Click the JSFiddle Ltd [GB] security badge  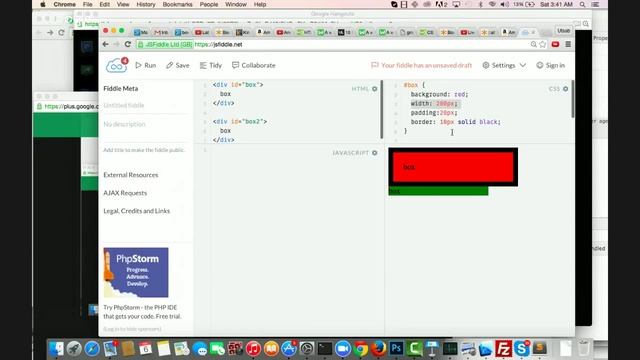click(x=165, y=44)
